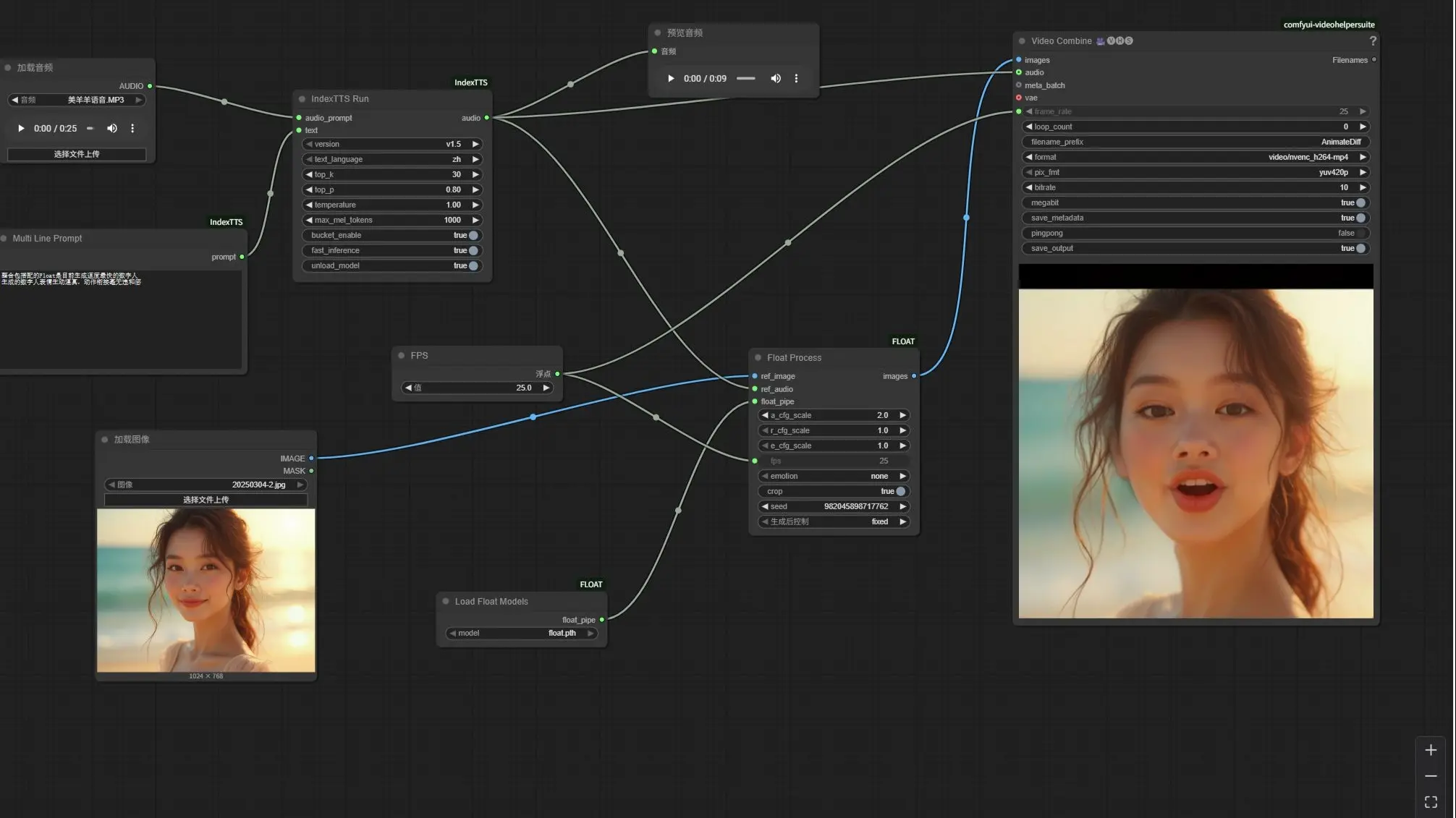Click the 加载音频 volume speaker icon
Viewport: 1456px width, 818px height.
(x=111, y=129)
